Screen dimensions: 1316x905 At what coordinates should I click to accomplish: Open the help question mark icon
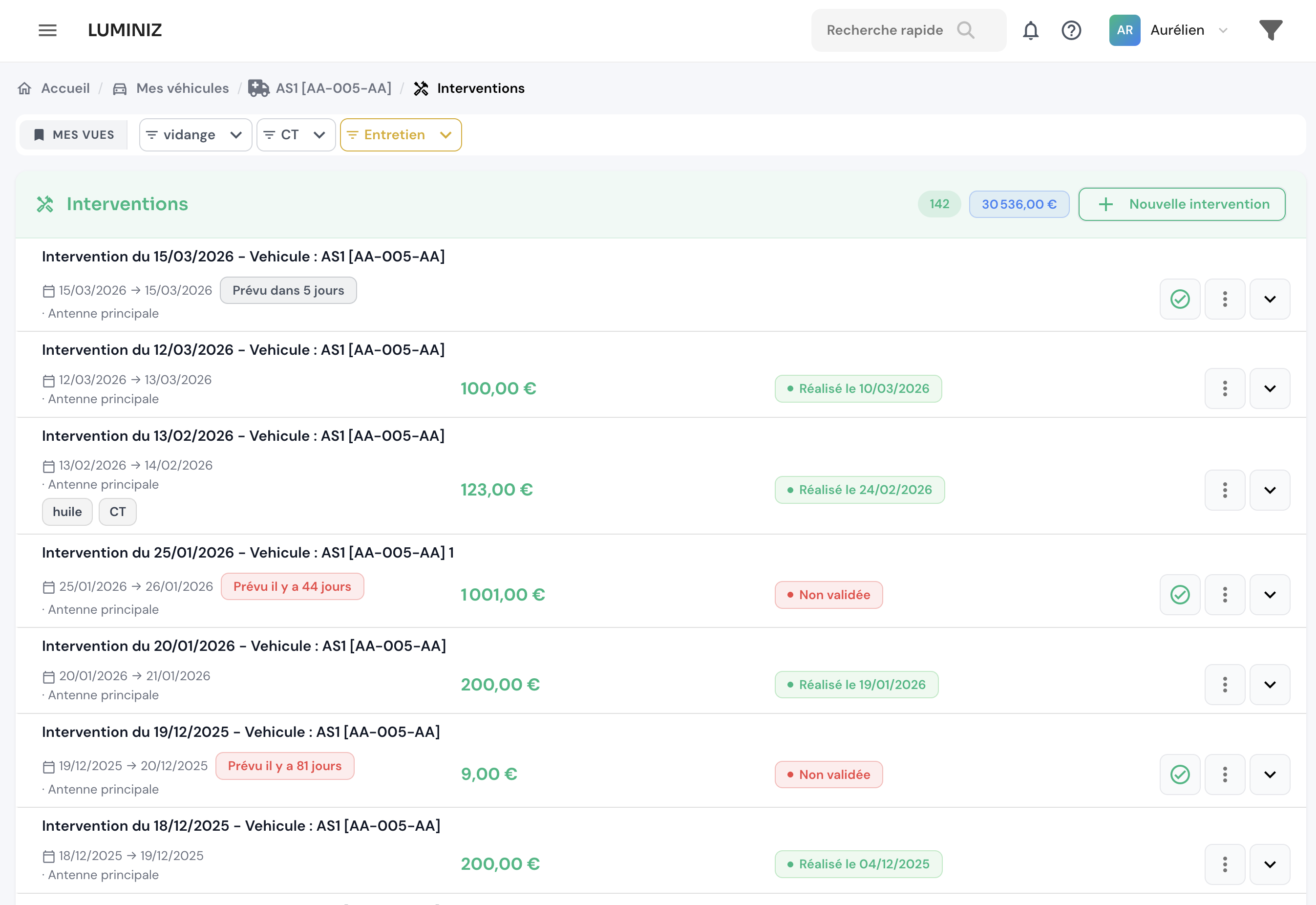point(1071,30)
